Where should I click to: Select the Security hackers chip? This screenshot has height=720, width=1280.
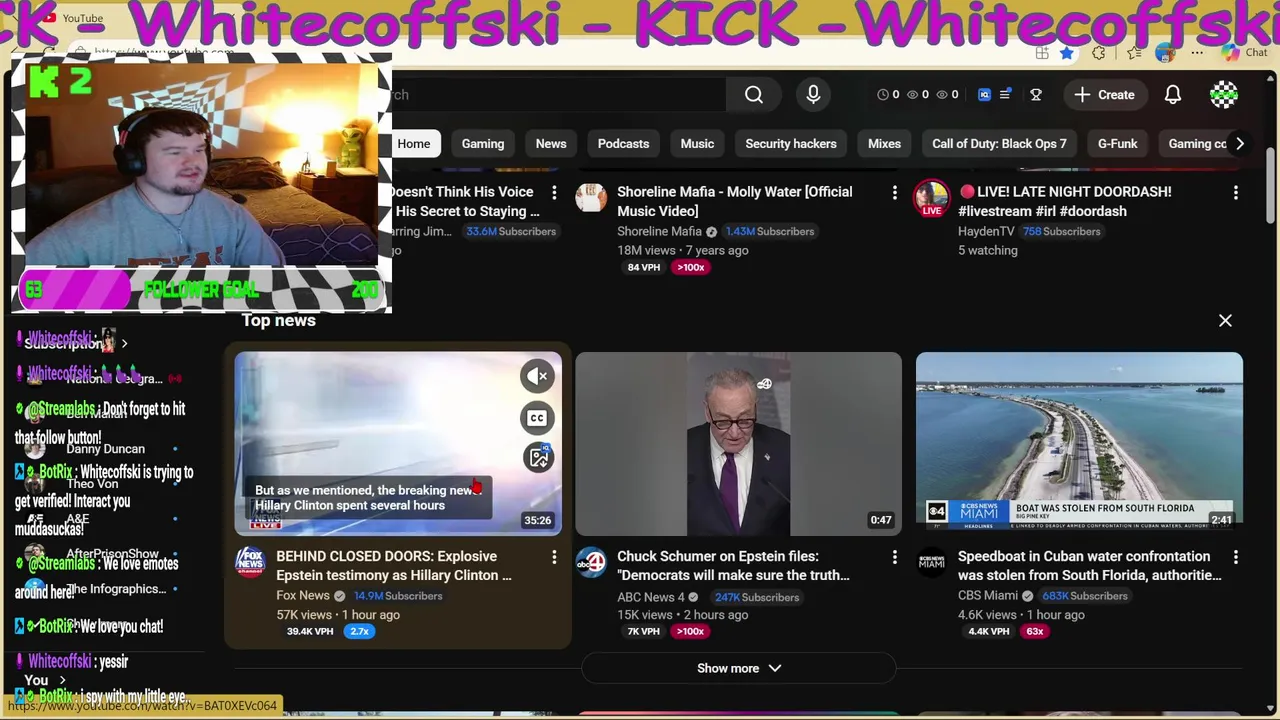point(791,144)
